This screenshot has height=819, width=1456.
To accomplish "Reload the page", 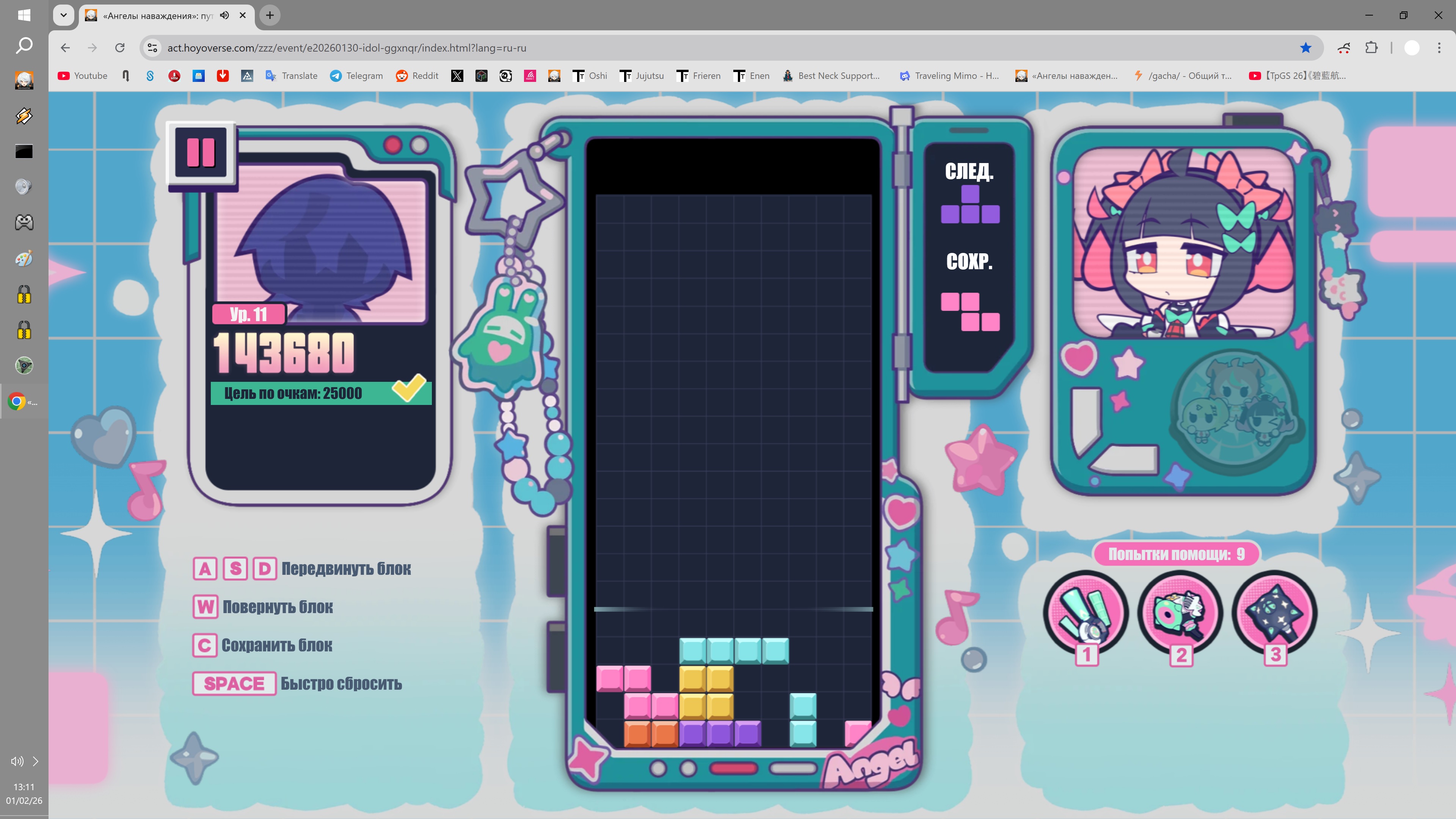I will tap(120, 48).
